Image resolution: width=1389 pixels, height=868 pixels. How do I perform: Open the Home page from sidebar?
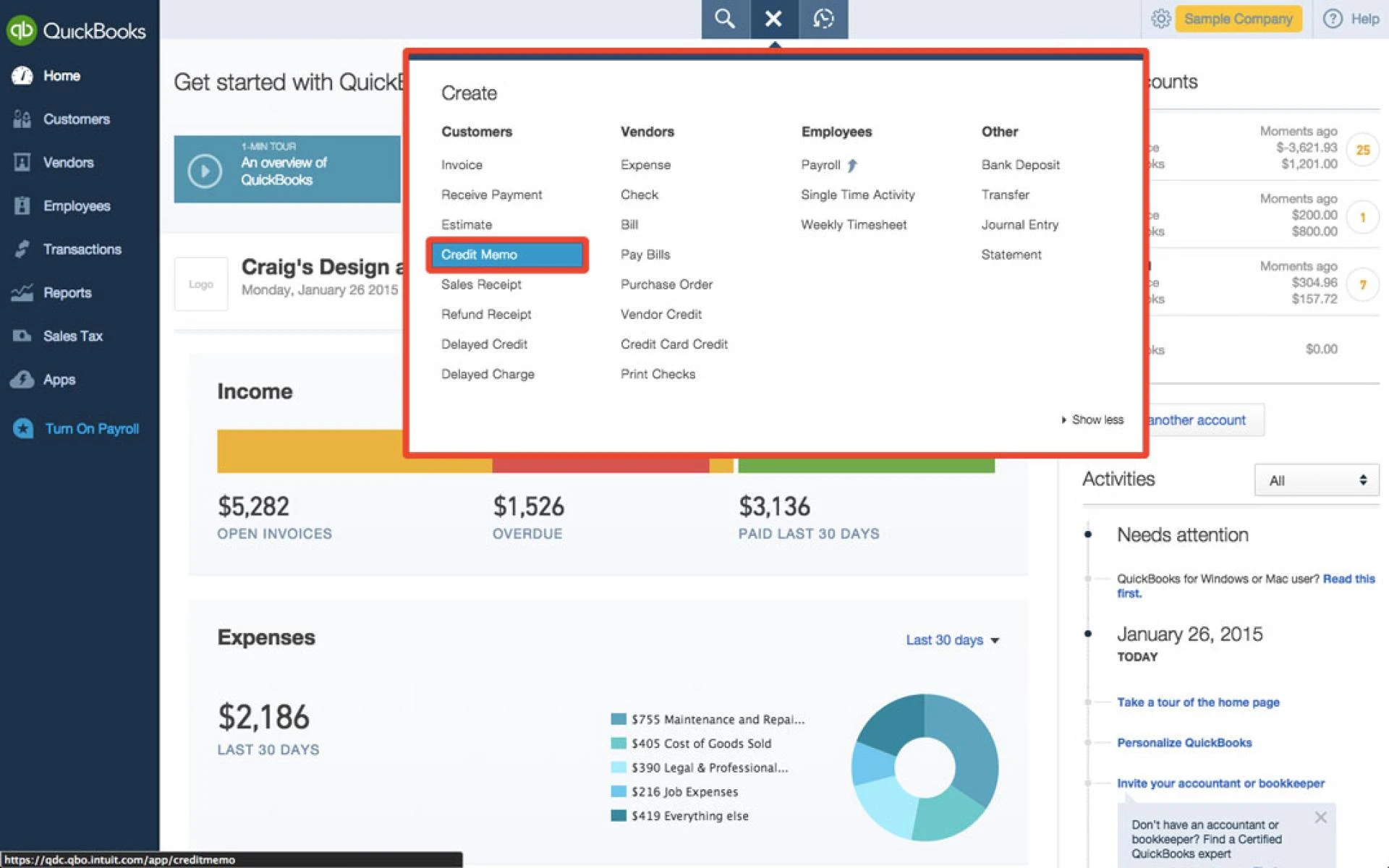point(61,75)
